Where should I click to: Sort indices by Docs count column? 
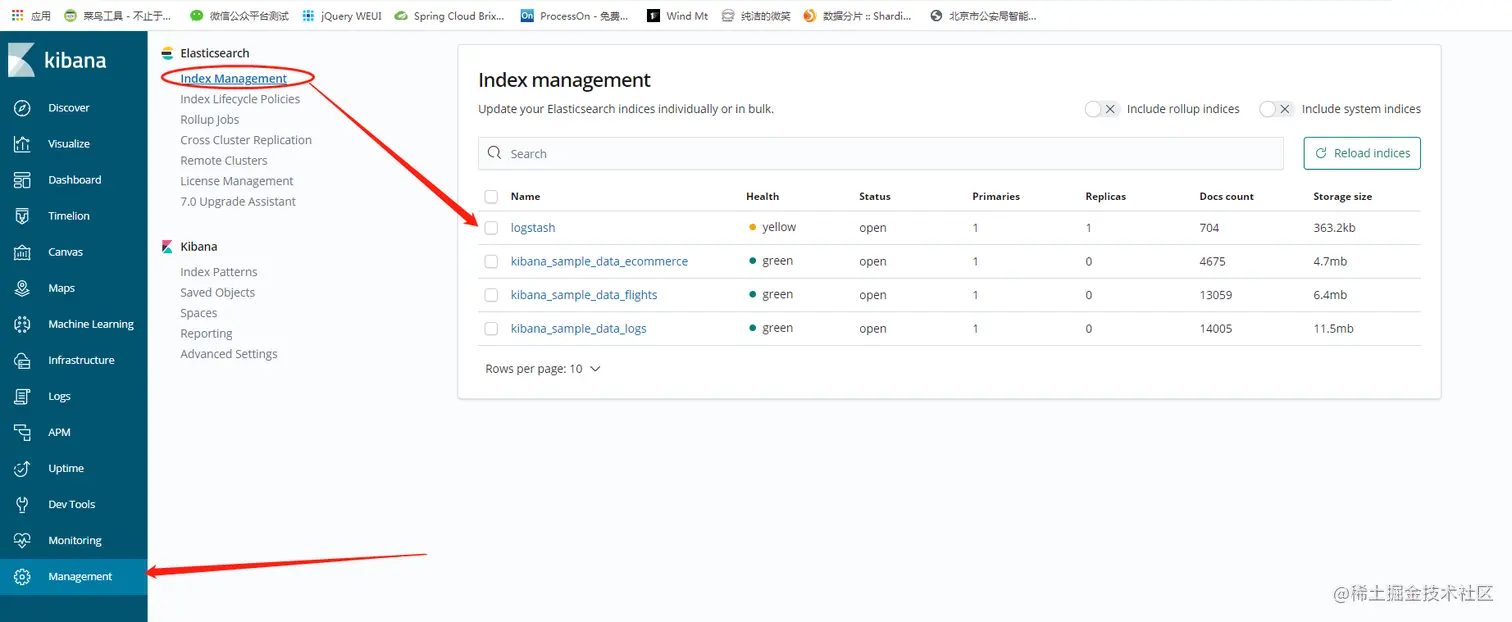[1226, 197]
